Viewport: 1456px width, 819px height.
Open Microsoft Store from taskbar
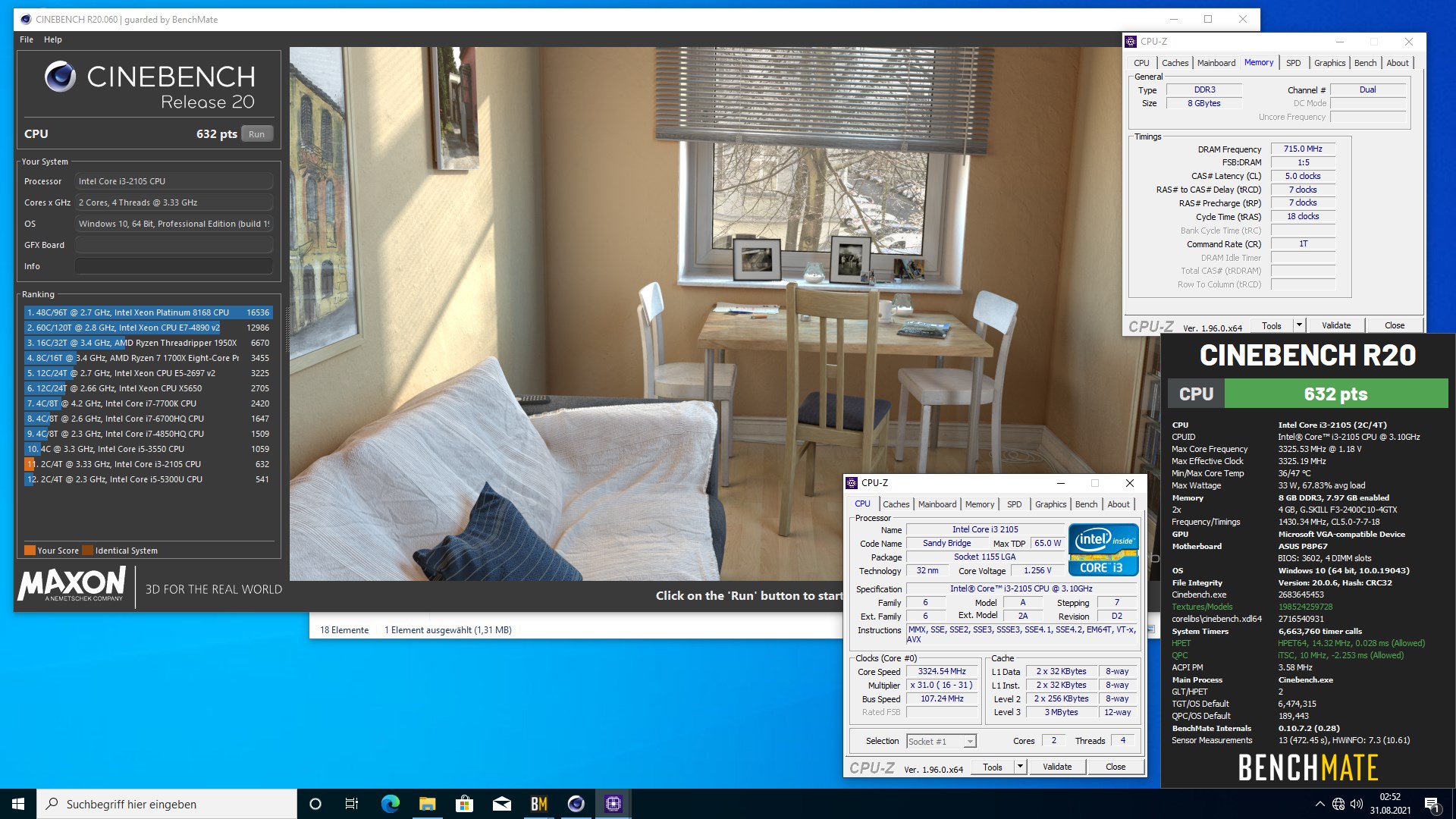[464, 804]
